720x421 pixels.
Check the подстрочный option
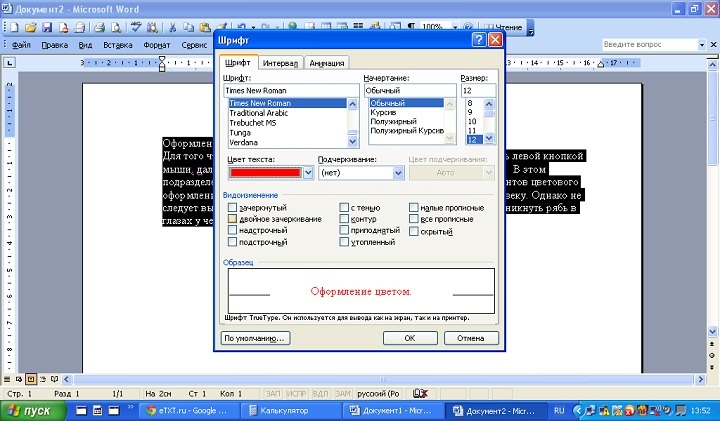[232, 241]
